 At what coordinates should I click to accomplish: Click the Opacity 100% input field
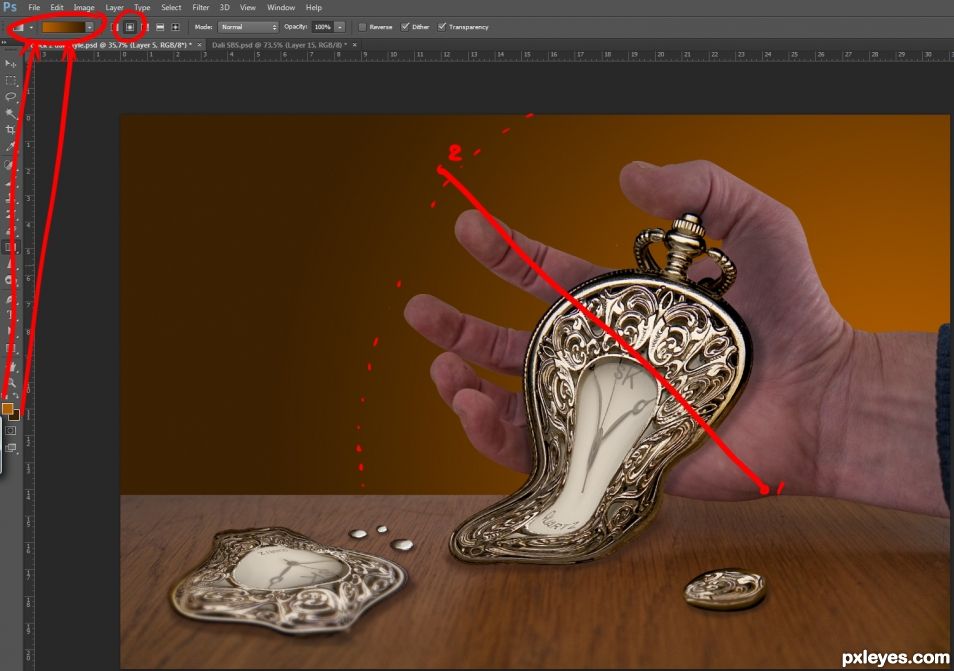point(322,27)
